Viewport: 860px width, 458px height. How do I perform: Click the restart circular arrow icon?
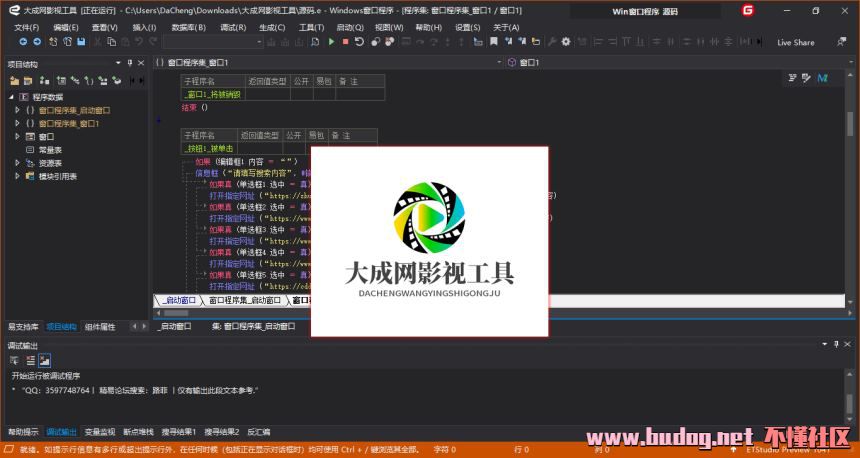(x=359, y=42)
